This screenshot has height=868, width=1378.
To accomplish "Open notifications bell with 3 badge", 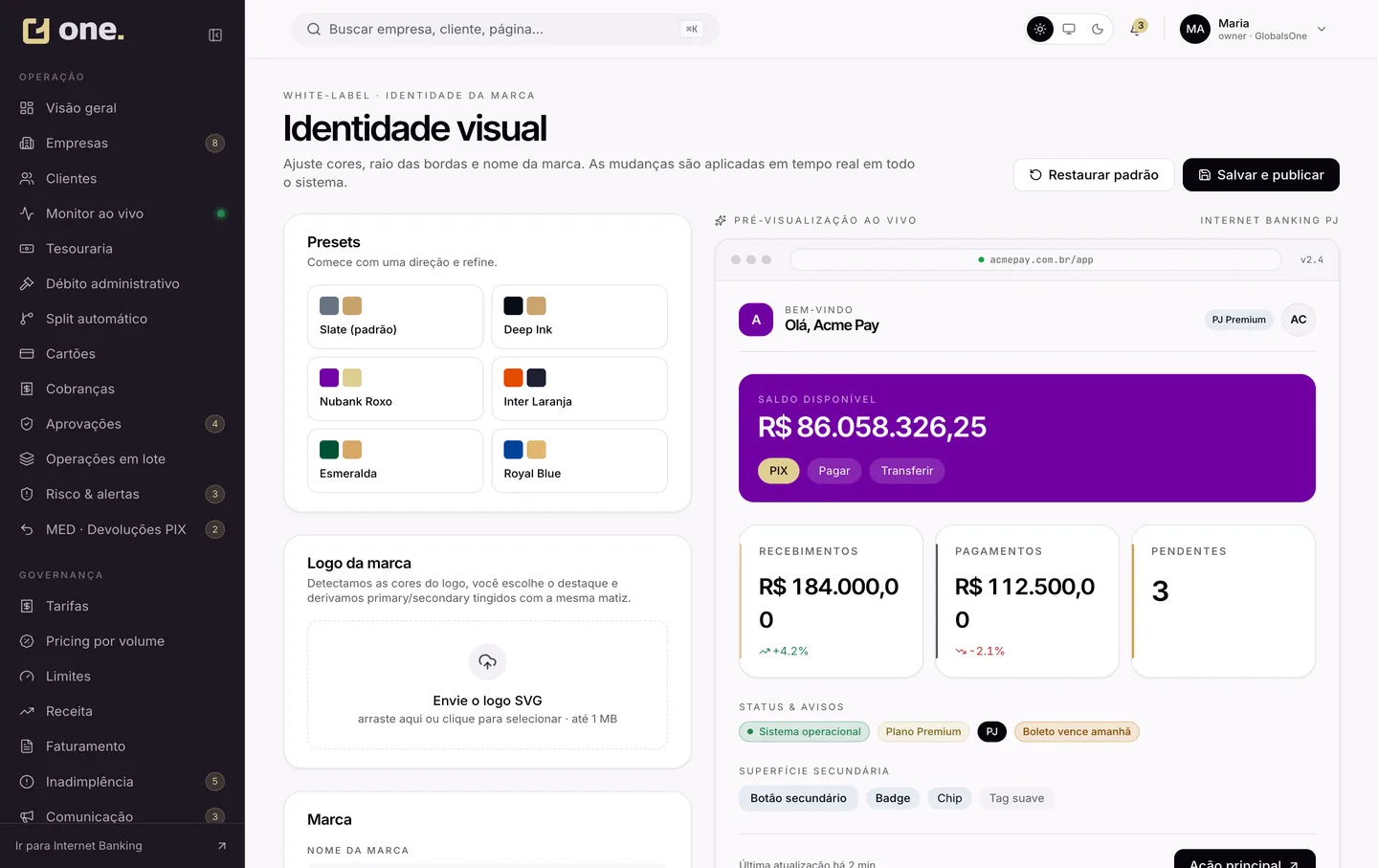I will (1136, 29).
